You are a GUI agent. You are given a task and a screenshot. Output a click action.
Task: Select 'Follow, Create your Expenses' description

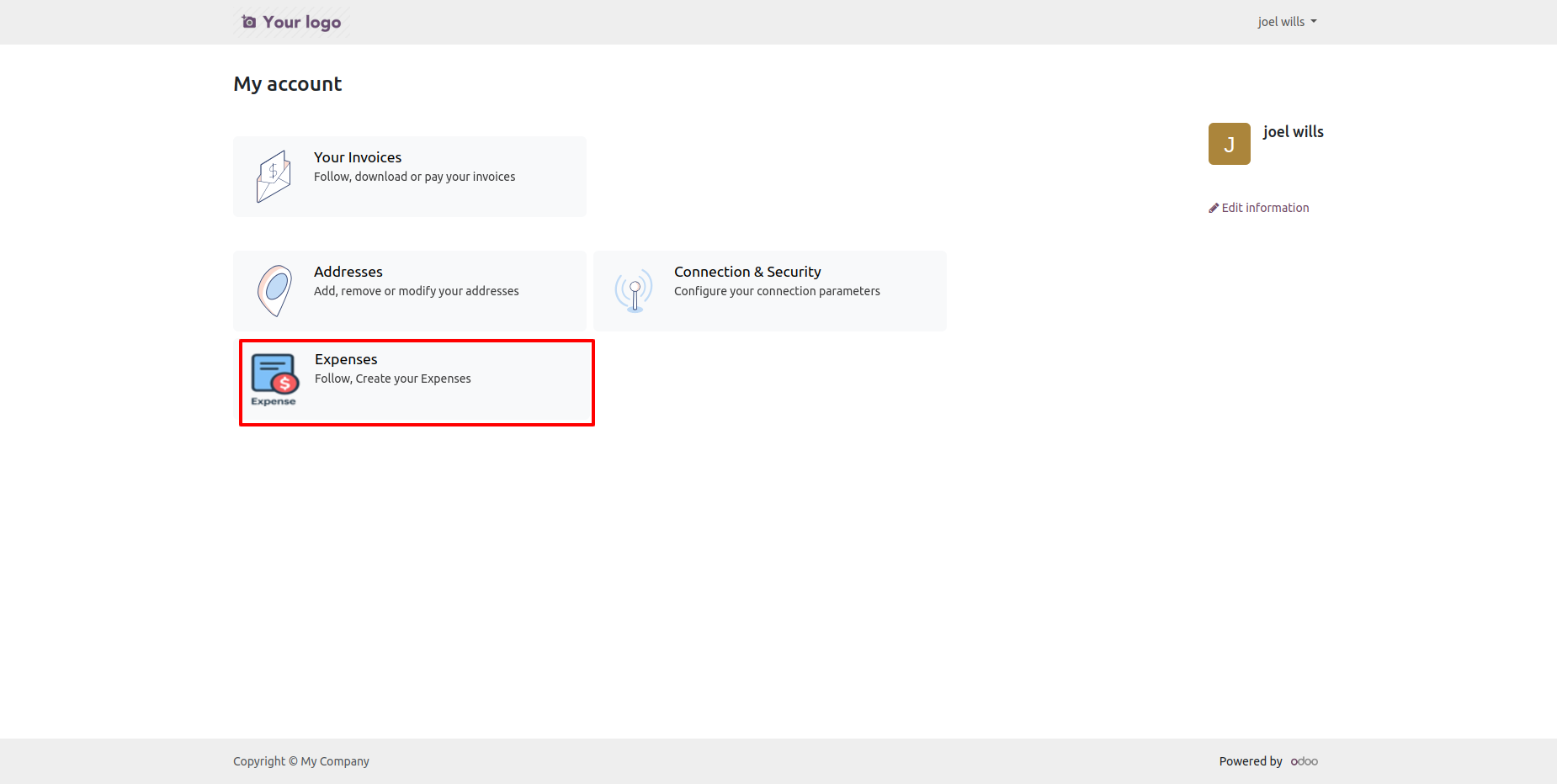coord(393,379)
